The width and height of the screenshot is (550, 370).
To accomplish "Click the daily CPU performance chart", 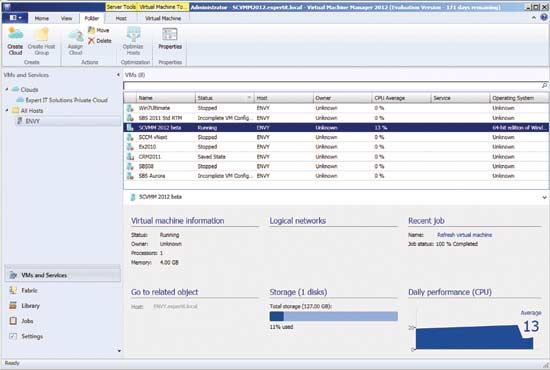I will click(x=474, y=337).
